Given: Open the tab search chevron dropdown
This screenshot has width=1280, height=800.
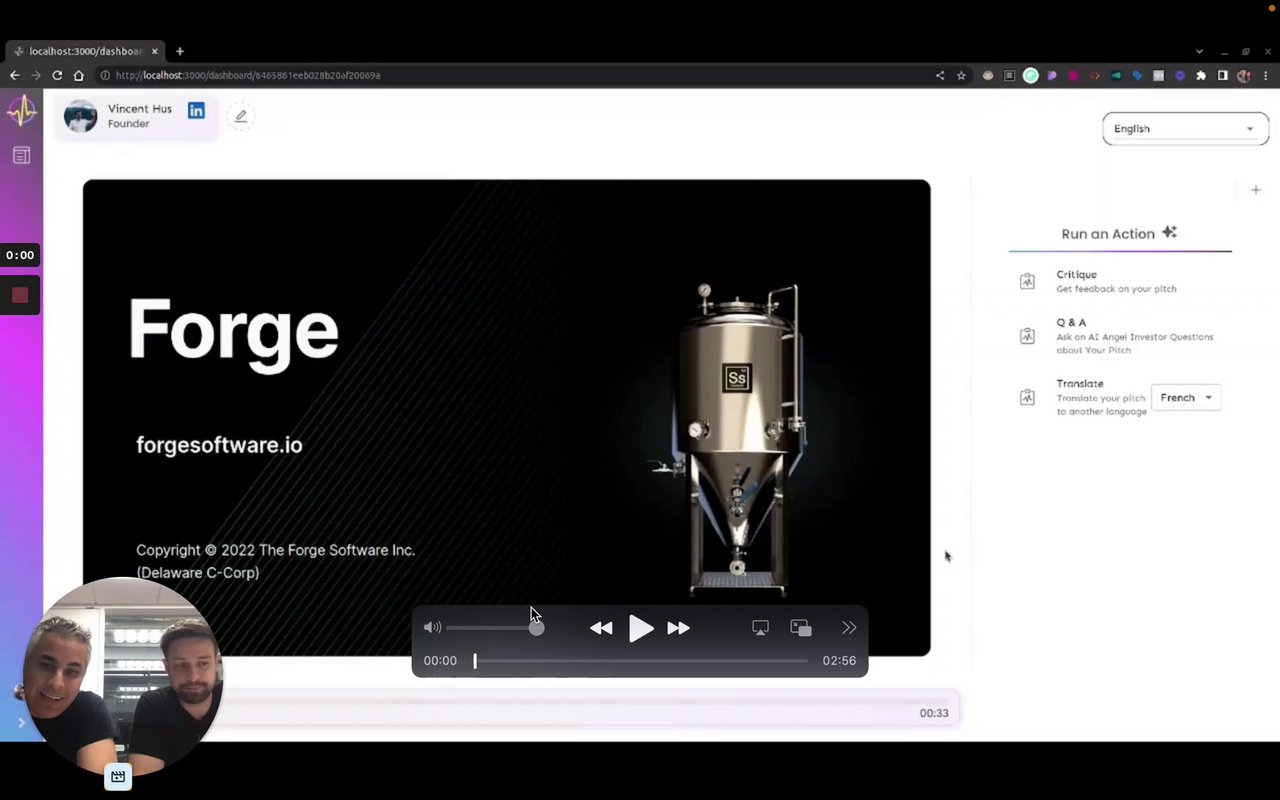Looking at the screenshot, I should pyautogui.click(x=1199, y=51).
